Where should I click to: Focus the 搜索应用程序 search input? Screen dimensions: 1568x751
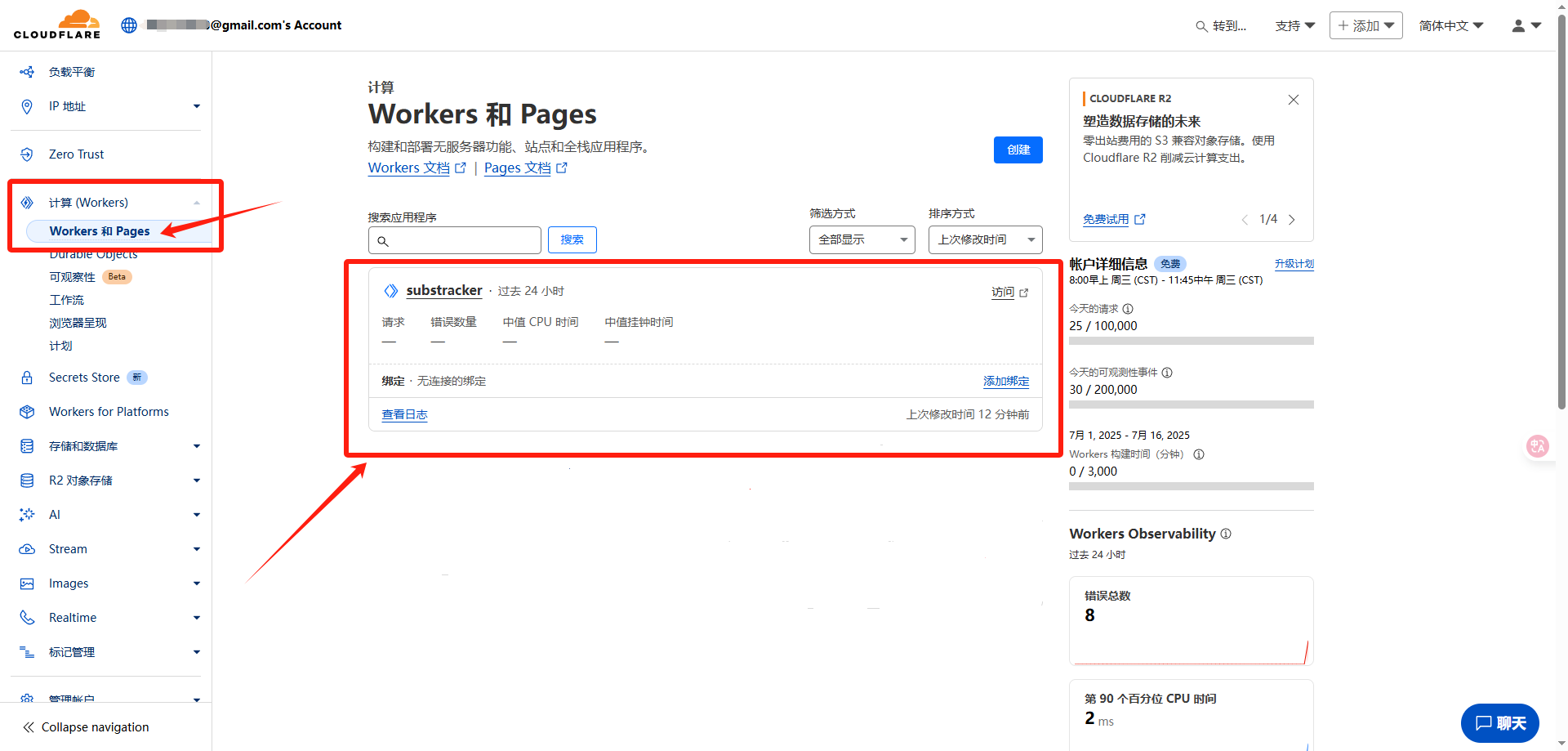(455, 240)
